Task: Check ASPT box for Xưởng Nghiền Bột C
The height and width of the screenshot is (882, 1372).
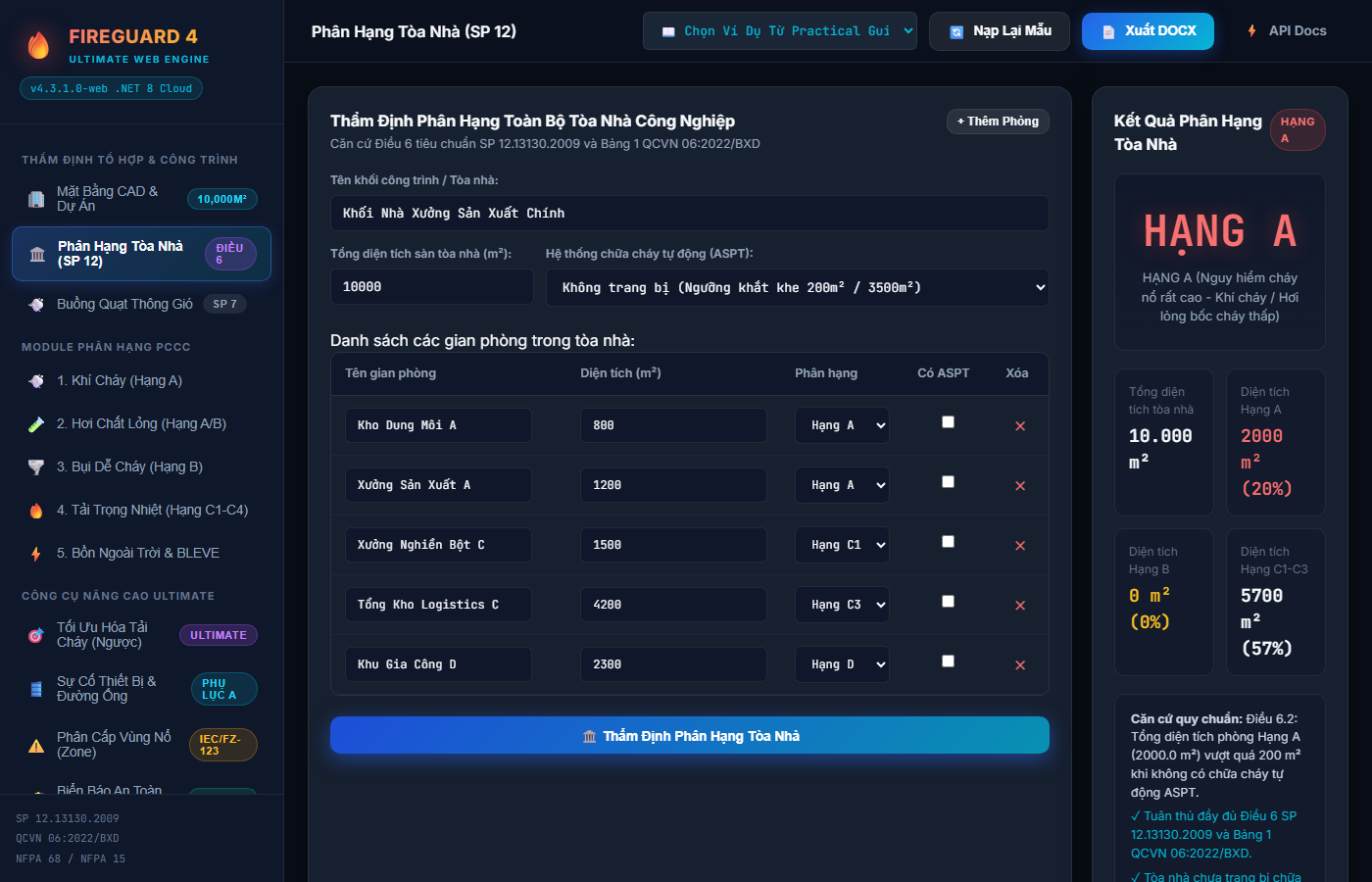Action: (948, 542)
